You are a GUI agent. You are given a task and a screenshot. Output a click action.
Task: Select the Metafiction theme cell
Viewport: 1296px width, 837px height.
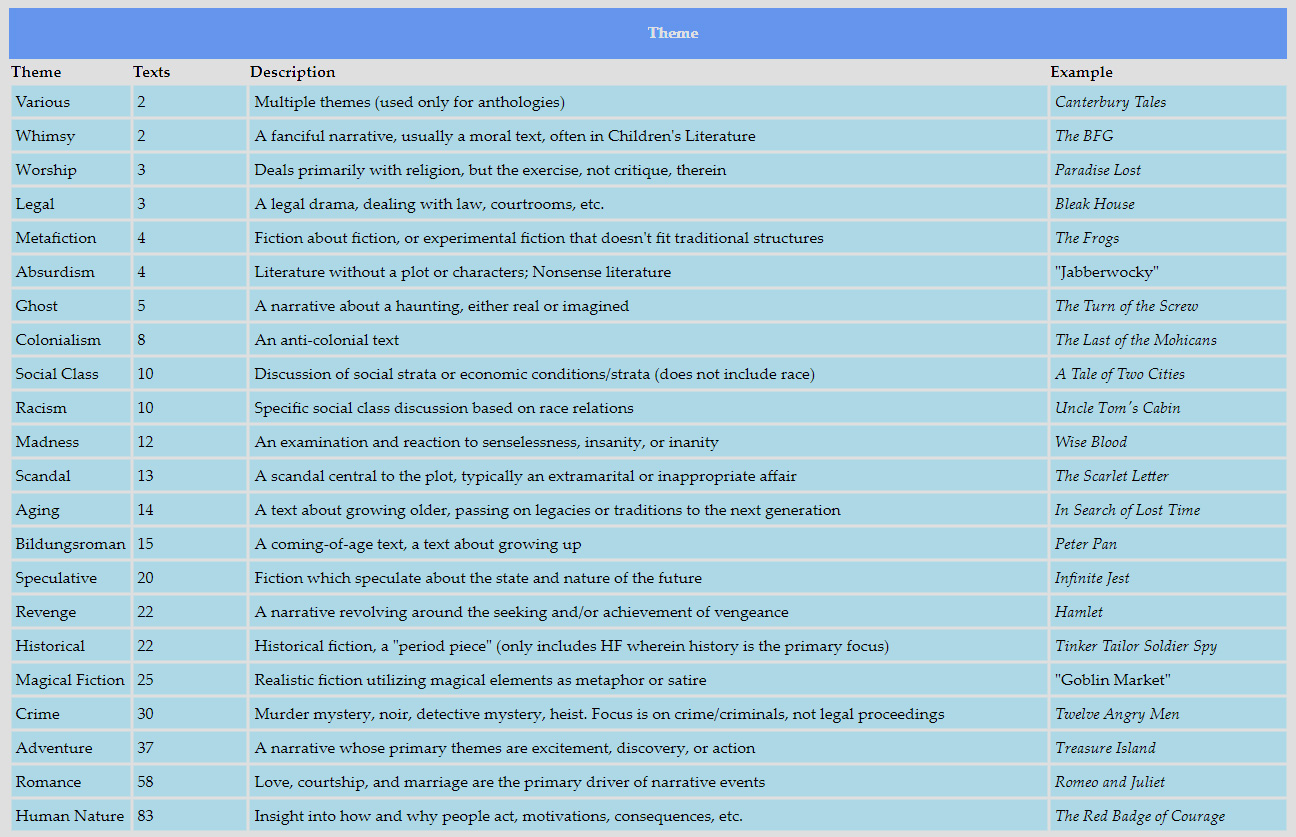pos(70,238)
